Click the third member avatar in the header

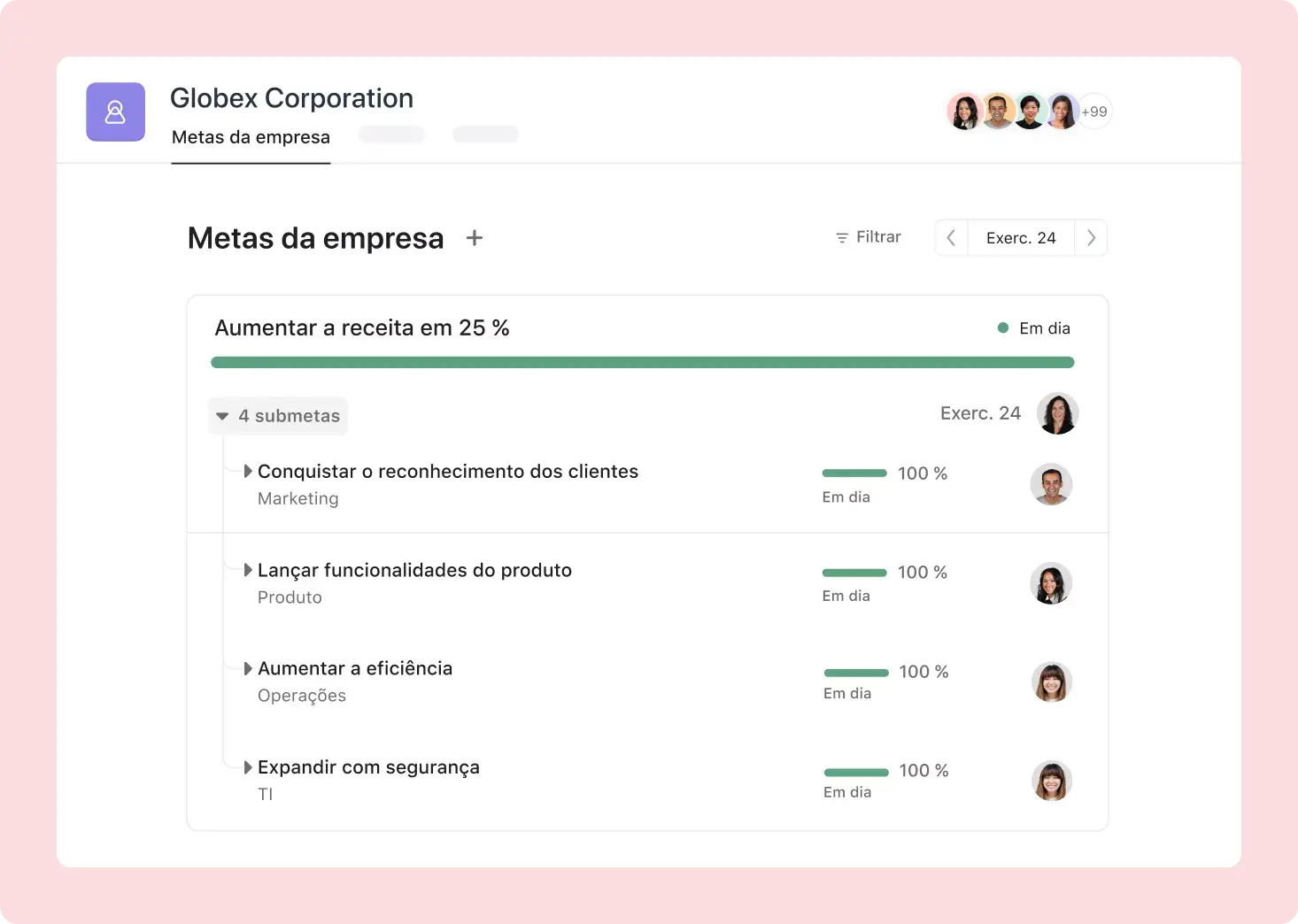(x=1030, y=112)
